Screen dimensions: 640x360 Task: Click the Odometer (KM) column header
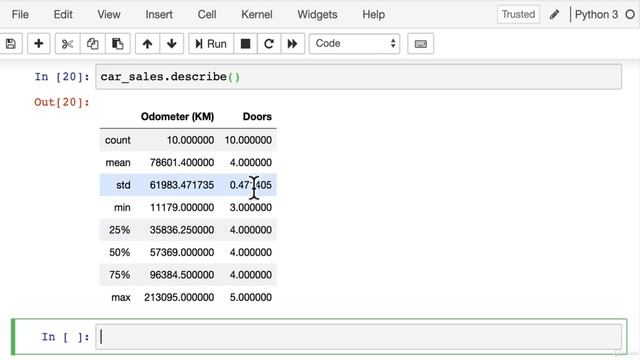[x=177, y=117]
